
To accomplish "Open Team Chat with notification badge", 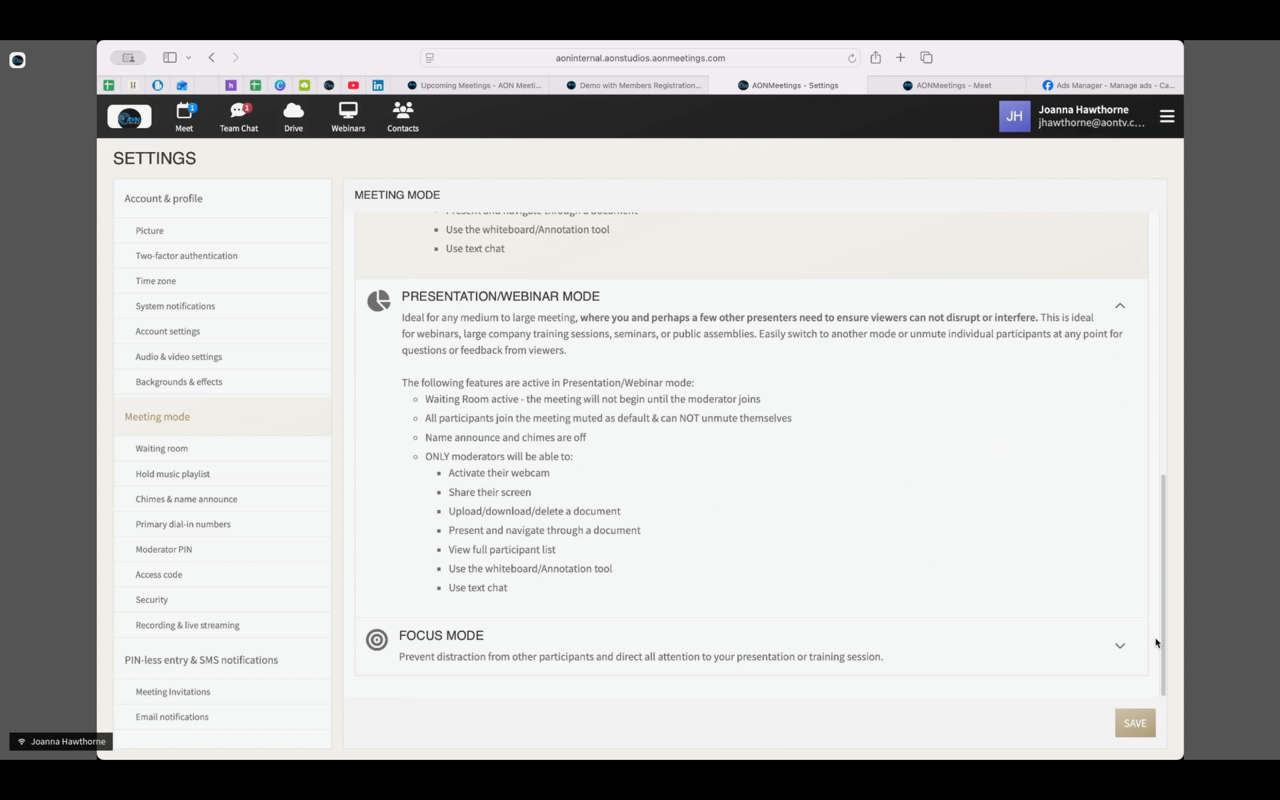I will coord(238,110).
